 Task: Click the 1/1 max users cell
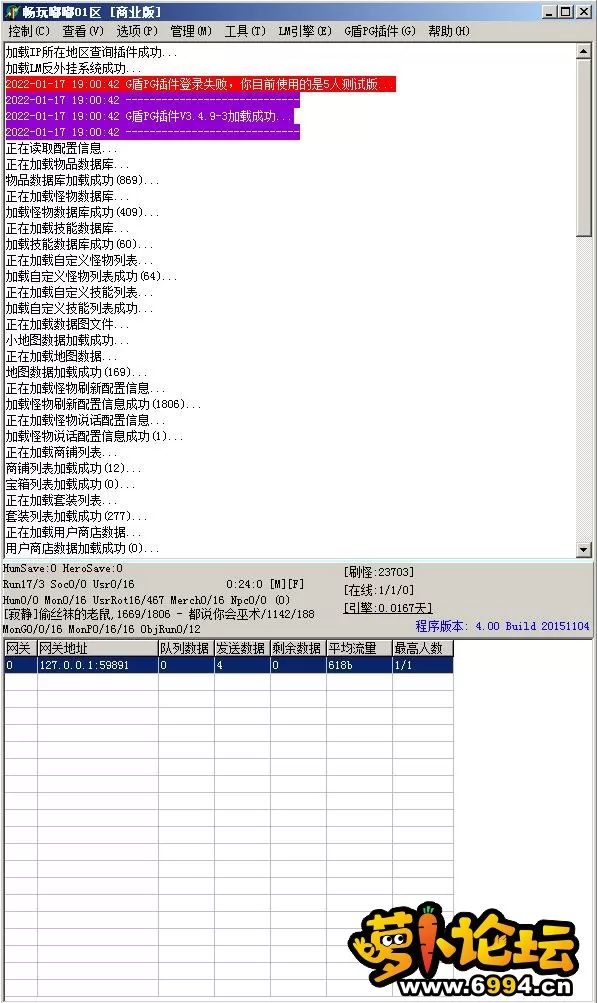pyautogui.click(x=423, y=665)
